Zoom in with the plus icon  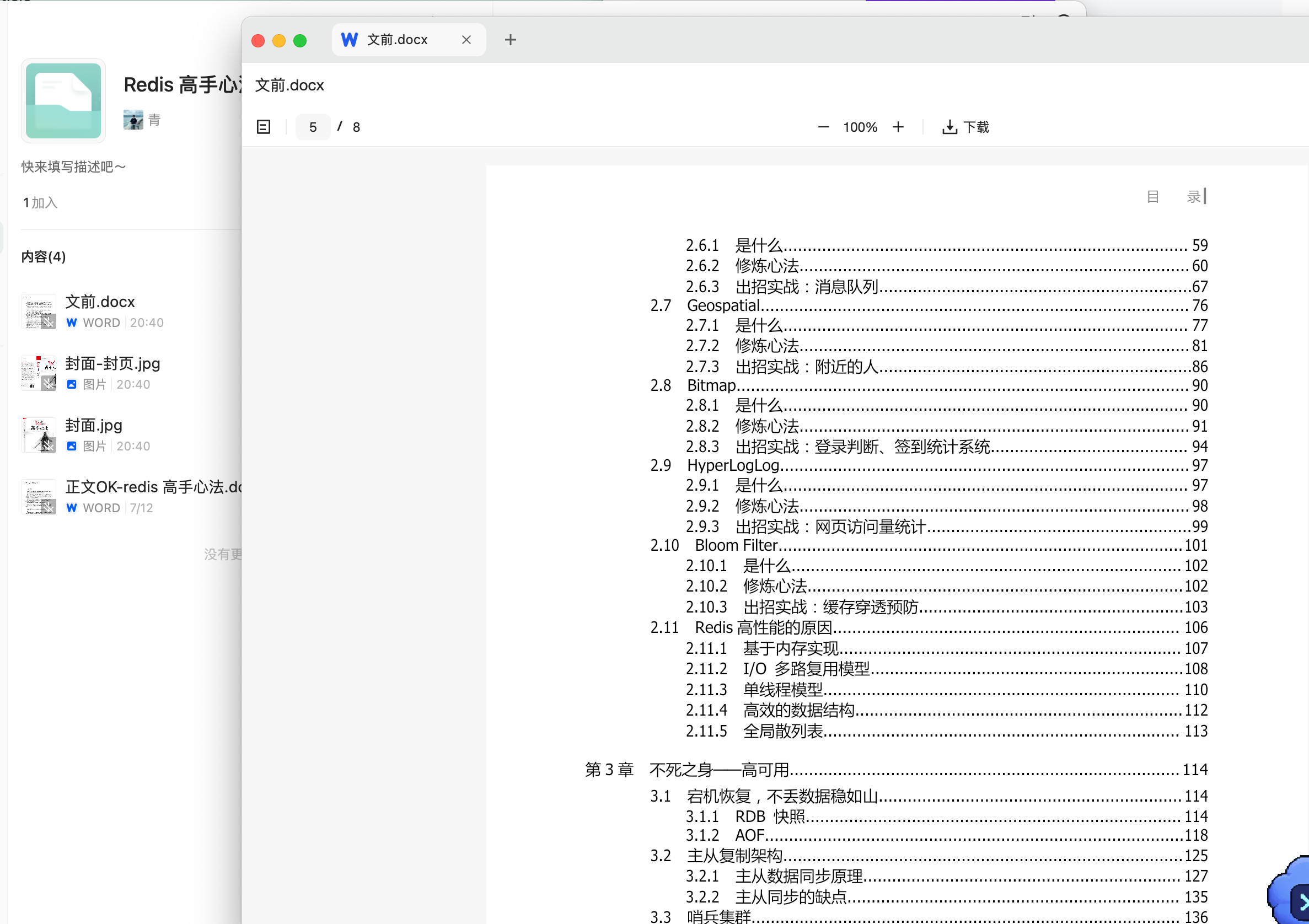point(898,127)
